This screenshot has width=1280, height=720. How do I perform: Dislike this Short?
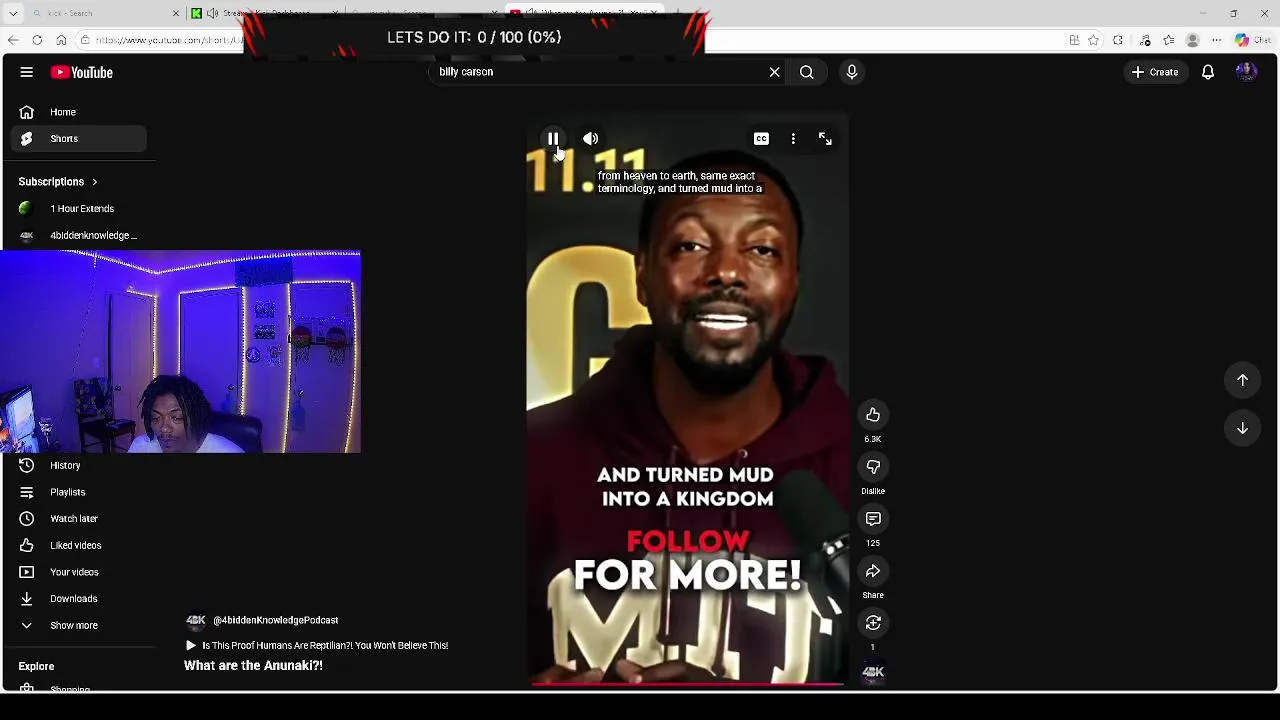[873, 467]
